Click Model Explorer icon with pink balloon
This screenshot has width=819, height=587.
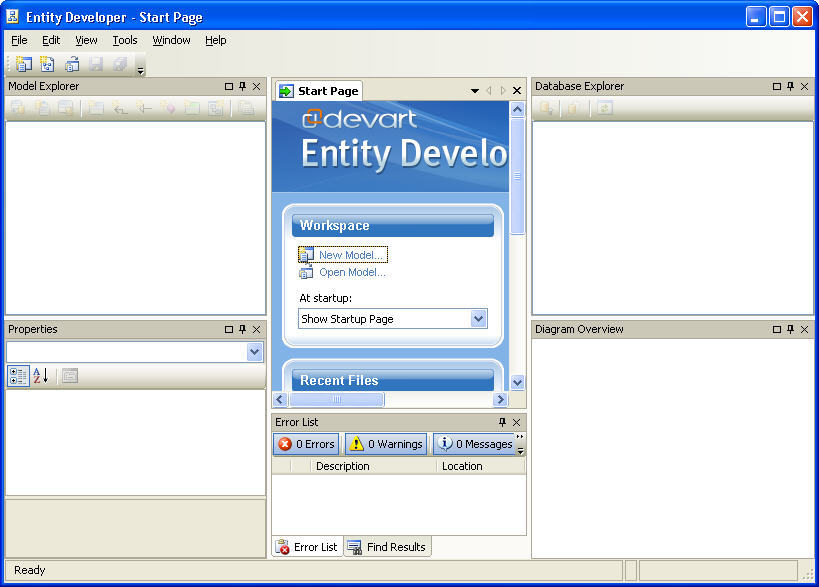coord(168,108)
